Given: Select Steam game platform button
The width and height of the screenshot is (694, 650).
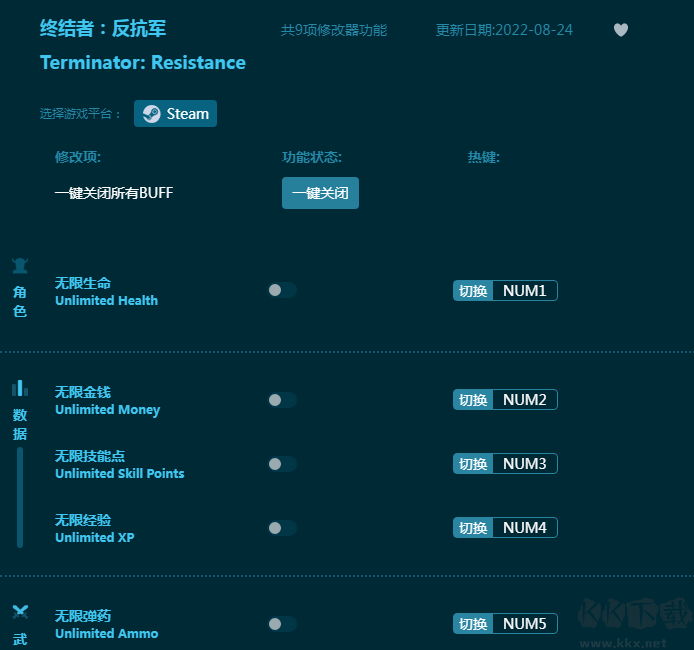Looking at the screenshot, I should pos(176,113).
